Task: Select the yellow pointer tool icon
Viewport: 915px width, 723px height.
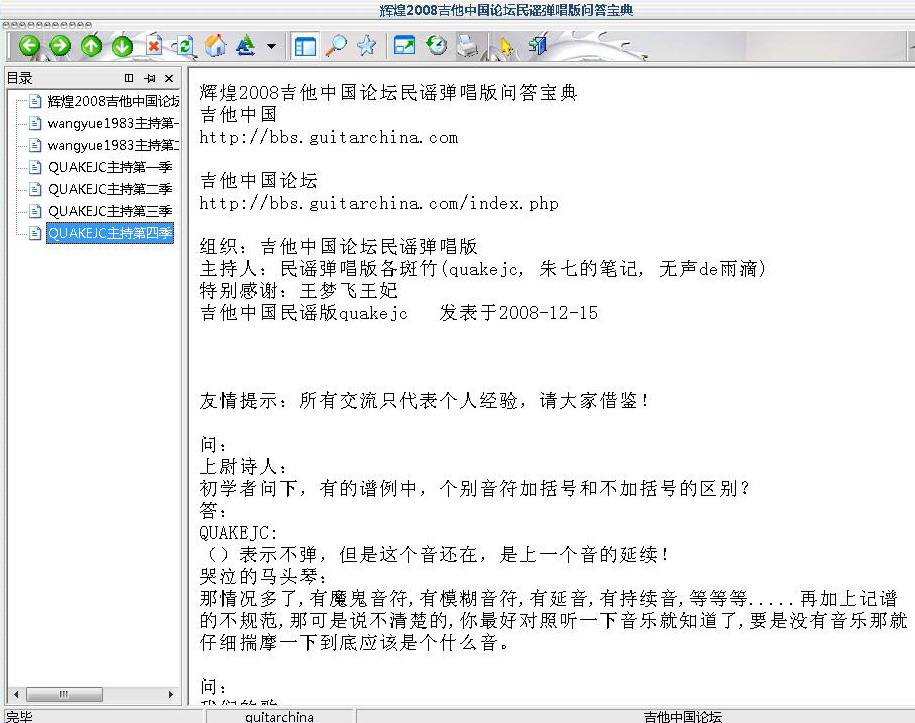Action: [x=505, y=46]
